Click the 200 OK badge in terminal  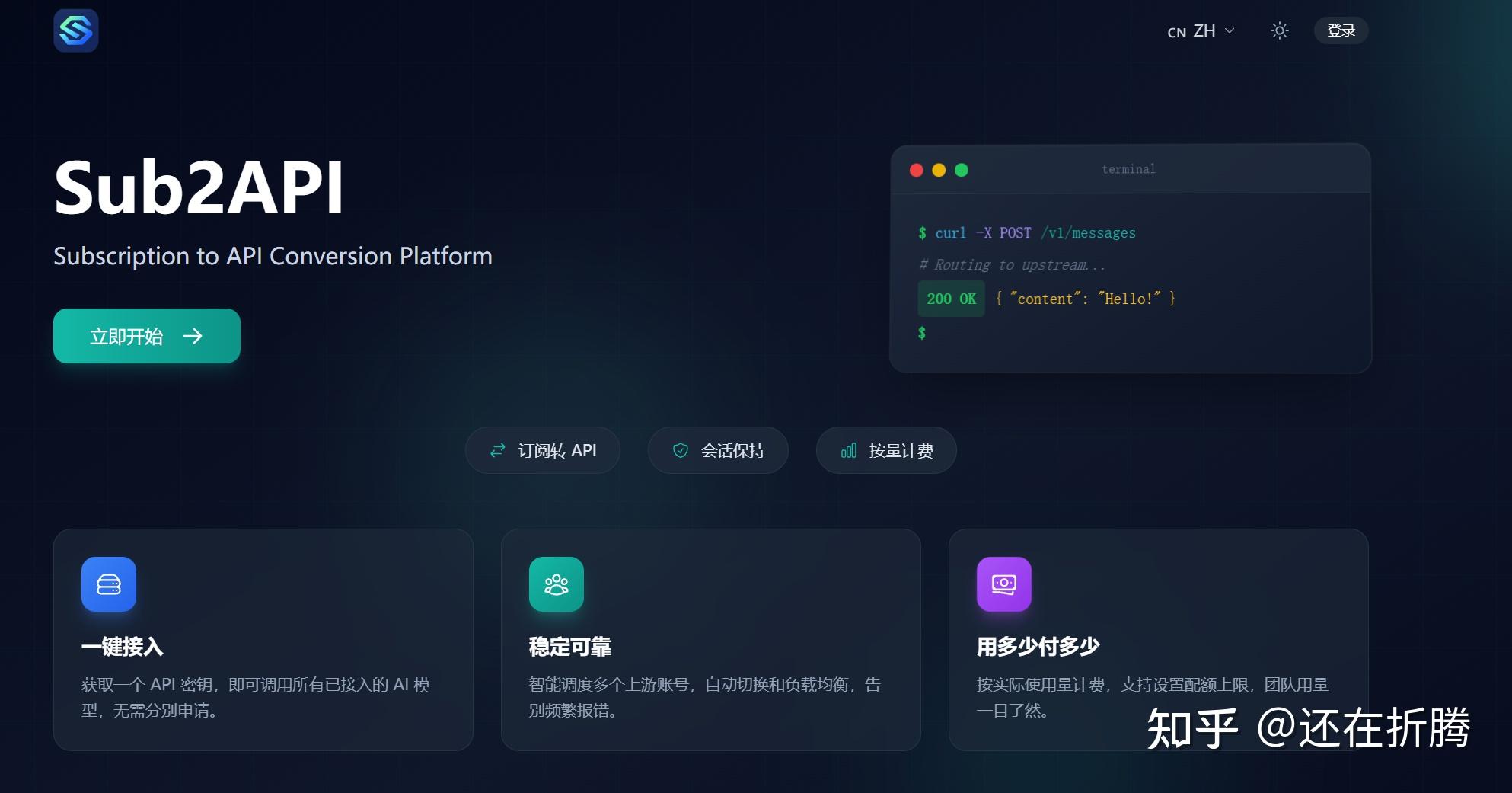[x=951, y=299]
